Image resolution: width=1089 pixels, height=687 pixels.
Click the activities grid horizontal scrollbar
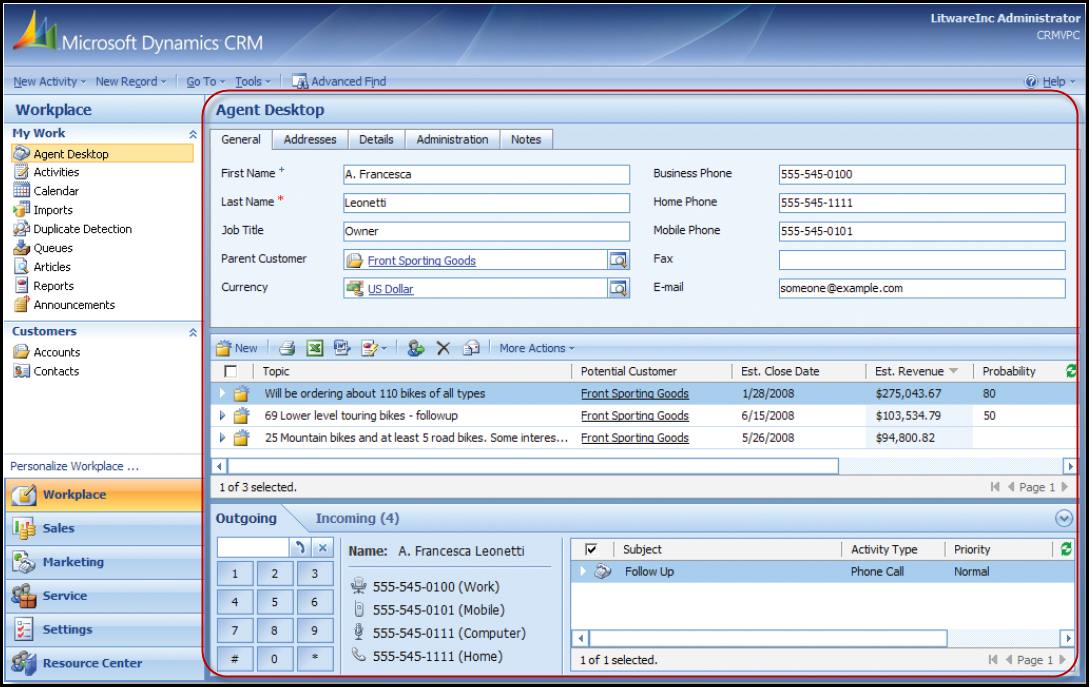pyautogui.click(x=768, y=638)
